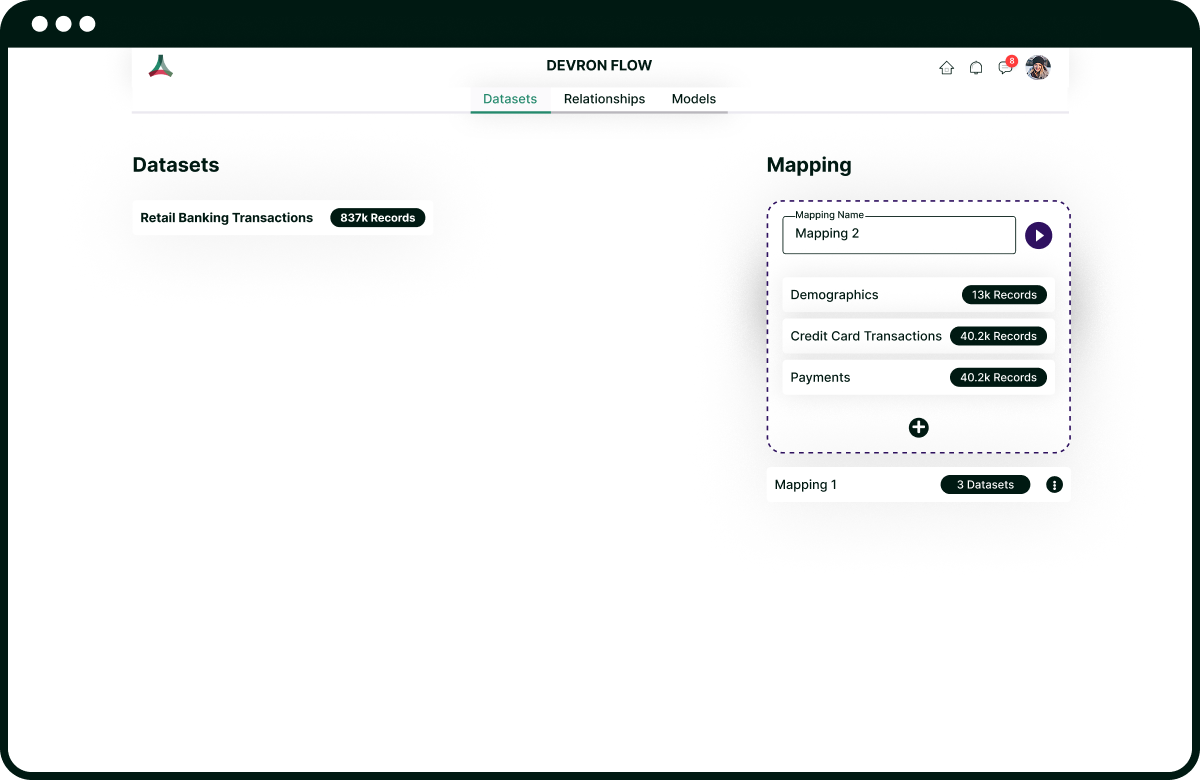The image size is (1200, 780).
Task: Select Payments dataset row
Action: [918, 377]
